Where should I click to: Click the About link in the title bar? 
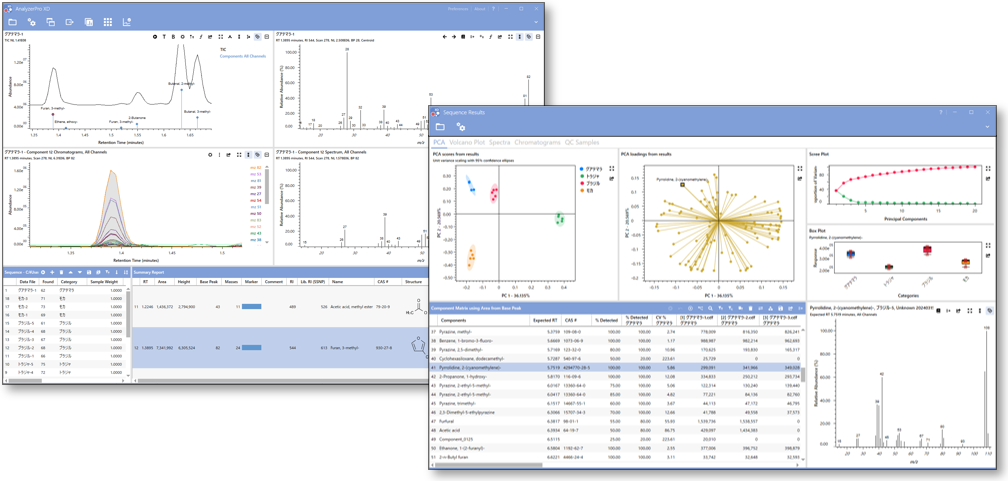[481, 8]
